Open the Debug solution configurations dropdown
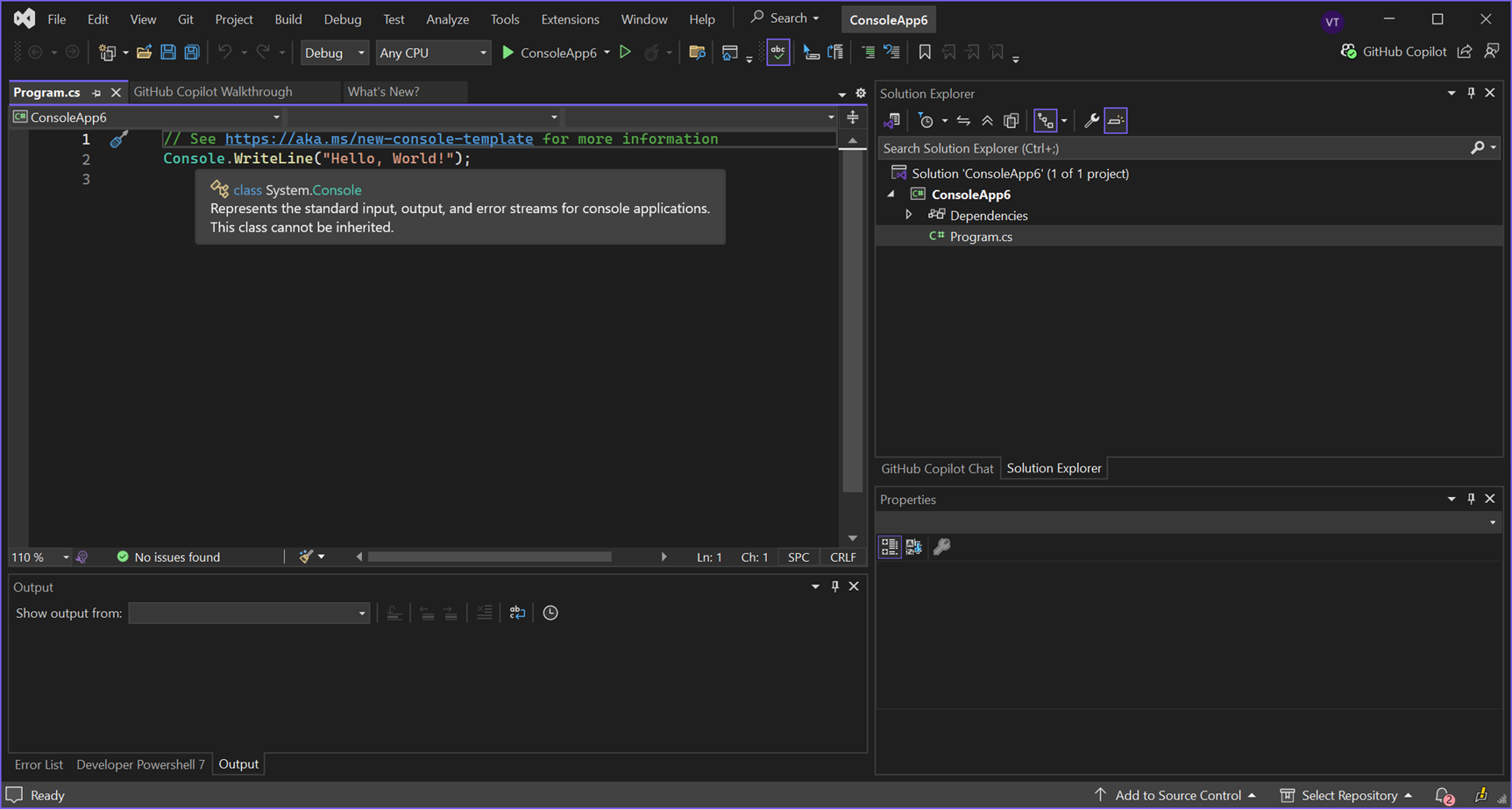 (x=334, y=52)
